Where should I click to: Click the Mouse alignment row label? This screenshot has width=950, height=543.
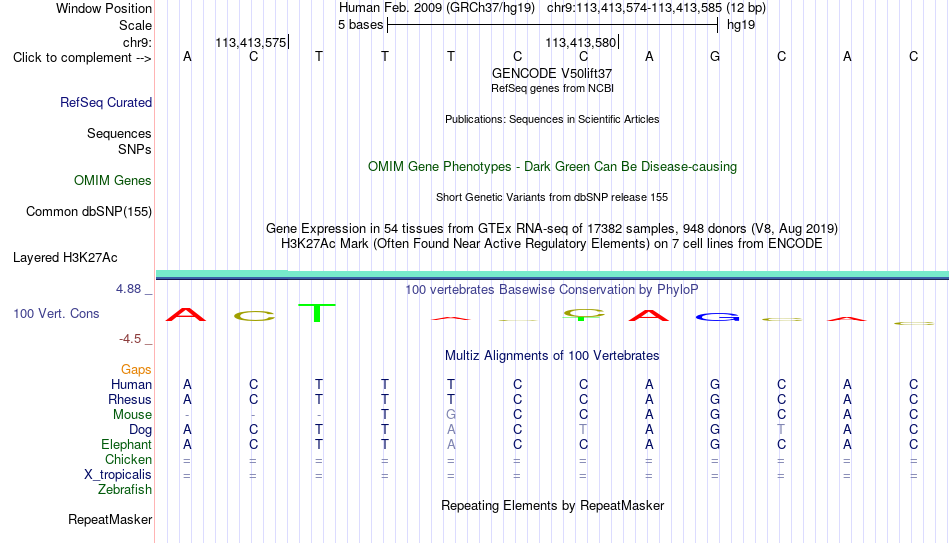pyautogui.click(x=132, y=415)
